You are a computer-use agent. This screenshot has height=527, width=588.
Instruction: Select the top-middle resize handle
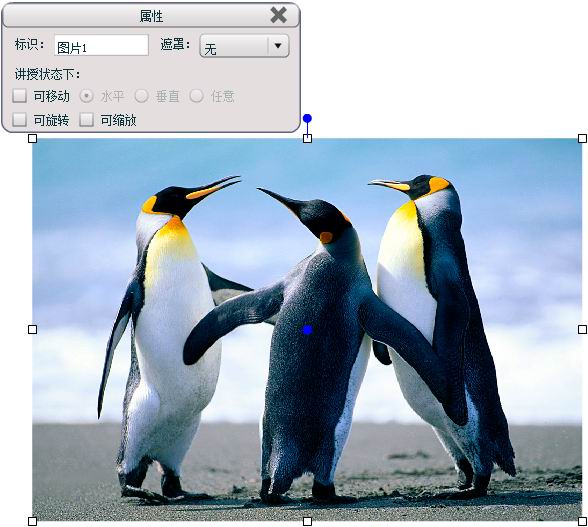[307, 139]
